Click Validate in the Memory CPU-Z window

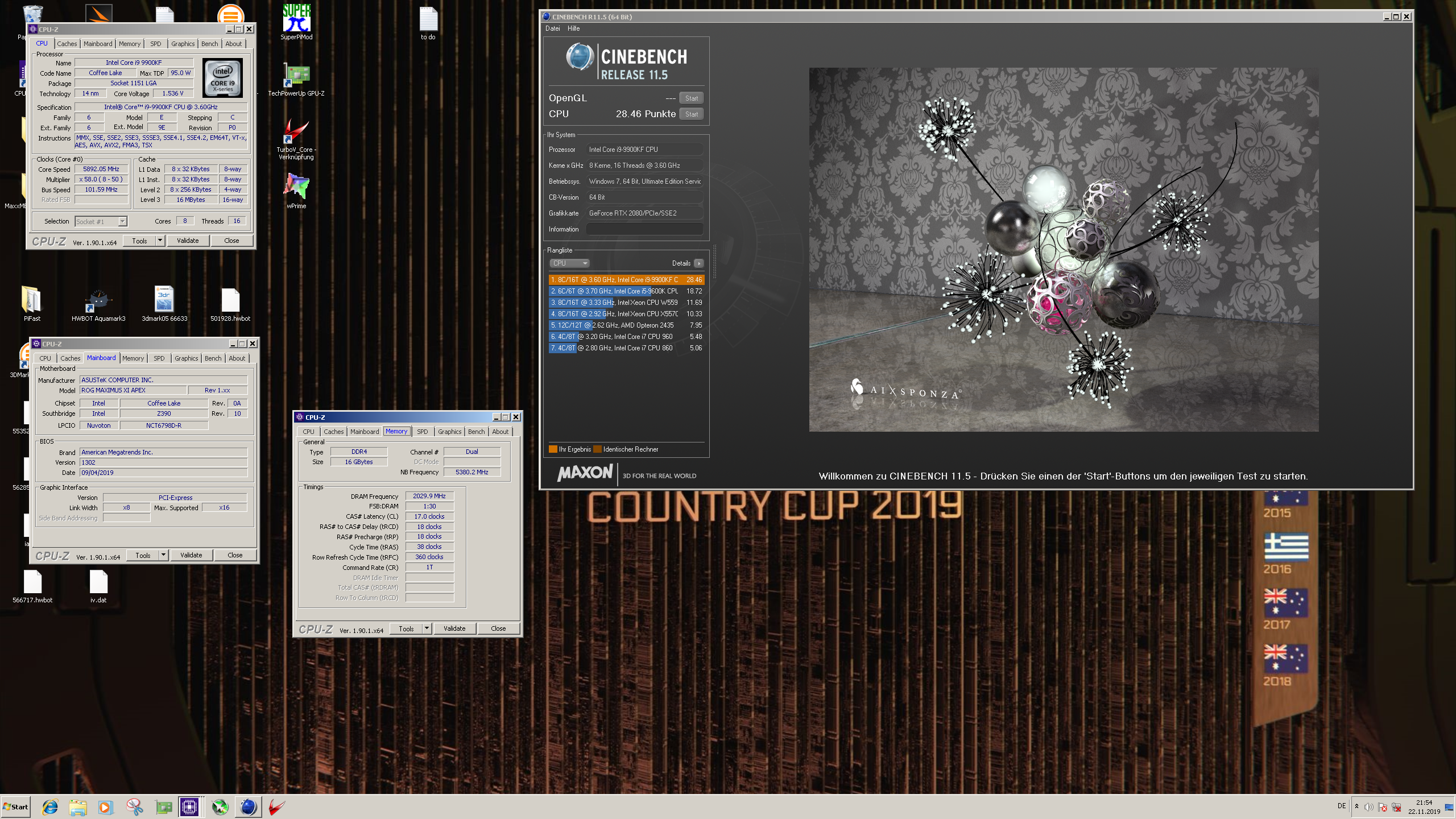[454, 628]
